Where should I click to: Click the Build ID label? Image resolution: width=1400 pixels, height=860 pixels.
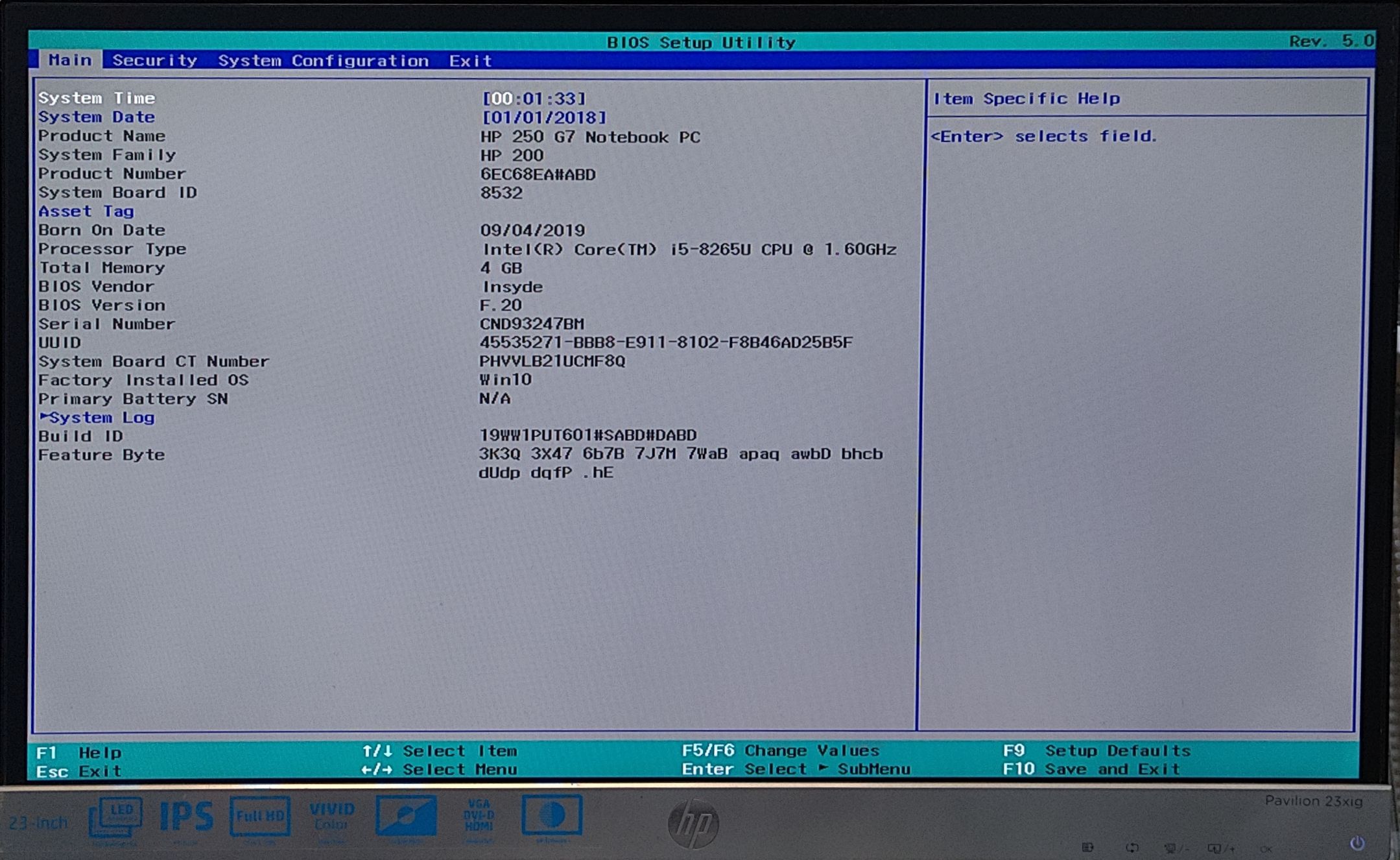coord(80,436)
